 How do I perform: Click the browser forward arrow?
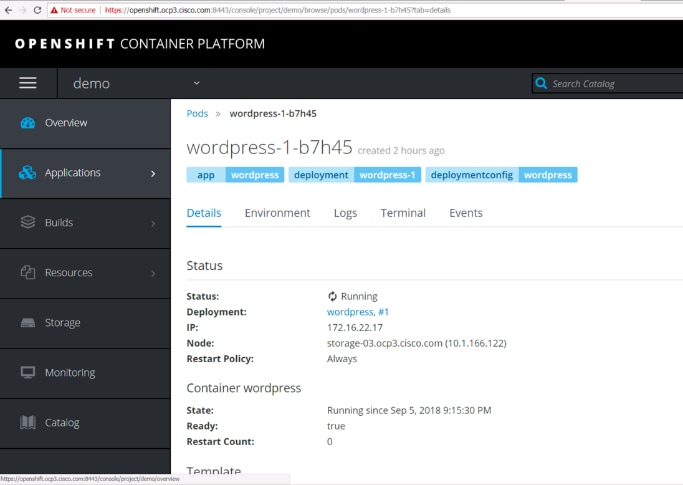click(23, 10)
